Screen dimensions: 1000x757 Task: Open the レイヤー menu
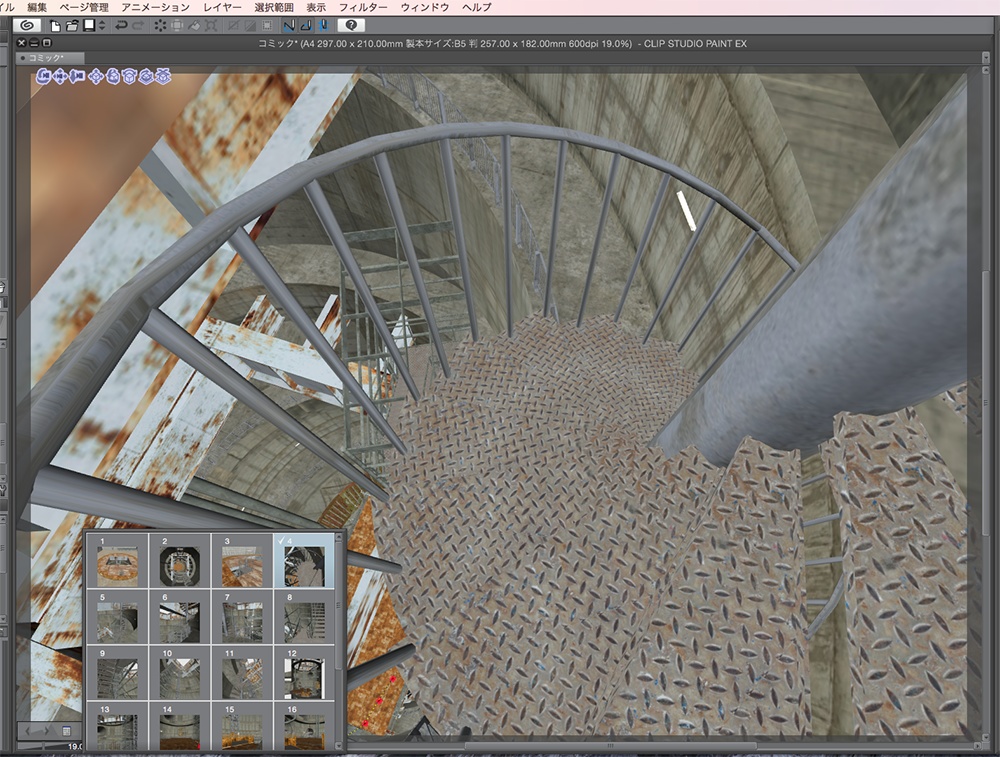click(223, 7)
